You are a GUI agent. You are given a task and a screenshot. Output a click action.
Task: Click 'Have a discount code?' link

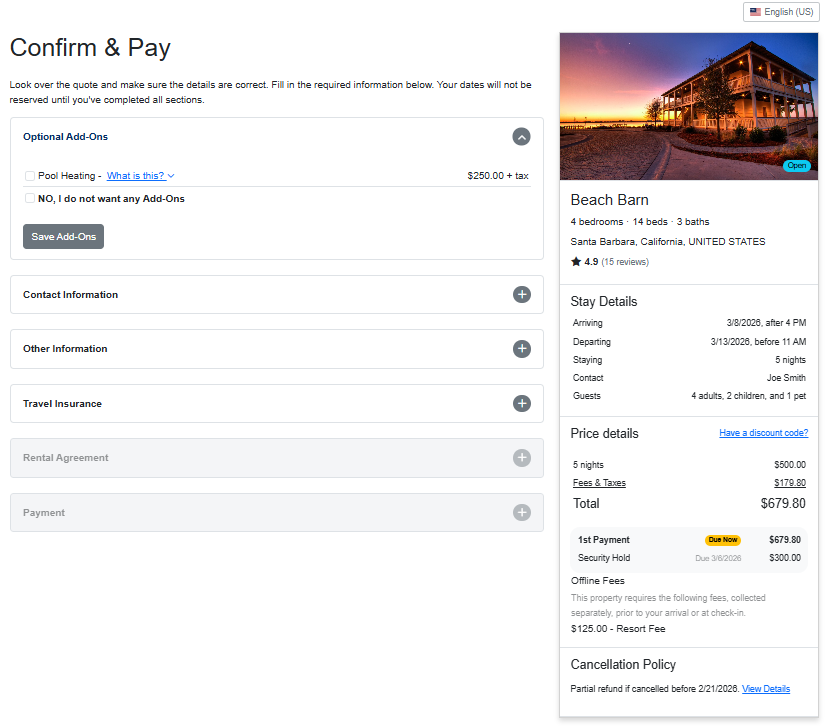(763, 433)
